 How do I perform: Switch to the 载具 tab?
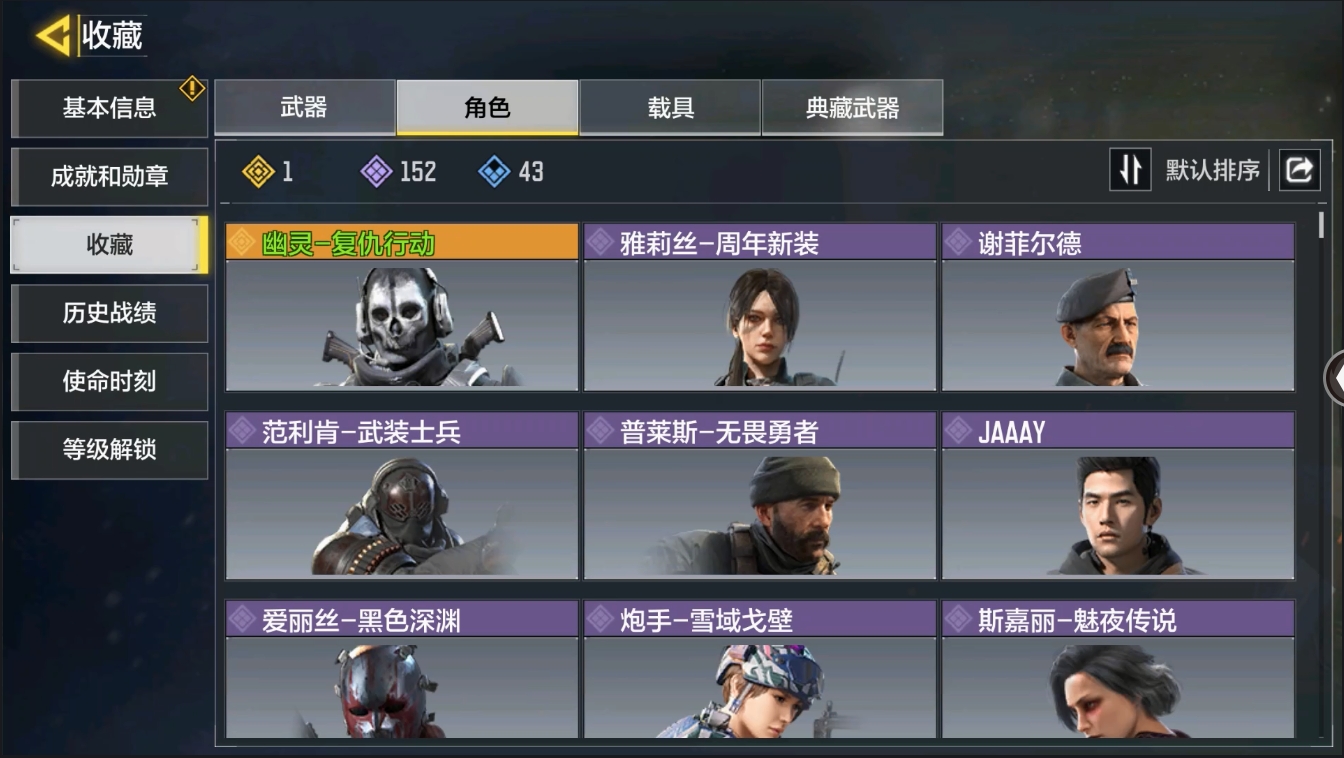670,107
